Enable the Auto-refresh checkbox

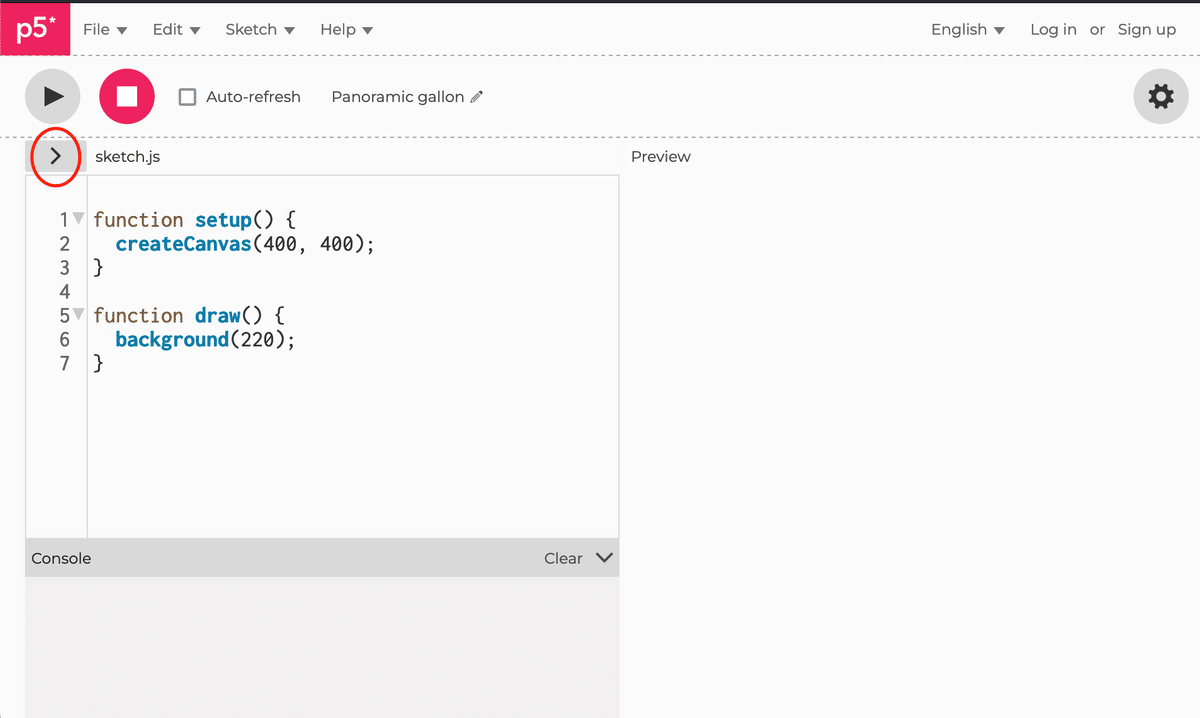(187, 97)
